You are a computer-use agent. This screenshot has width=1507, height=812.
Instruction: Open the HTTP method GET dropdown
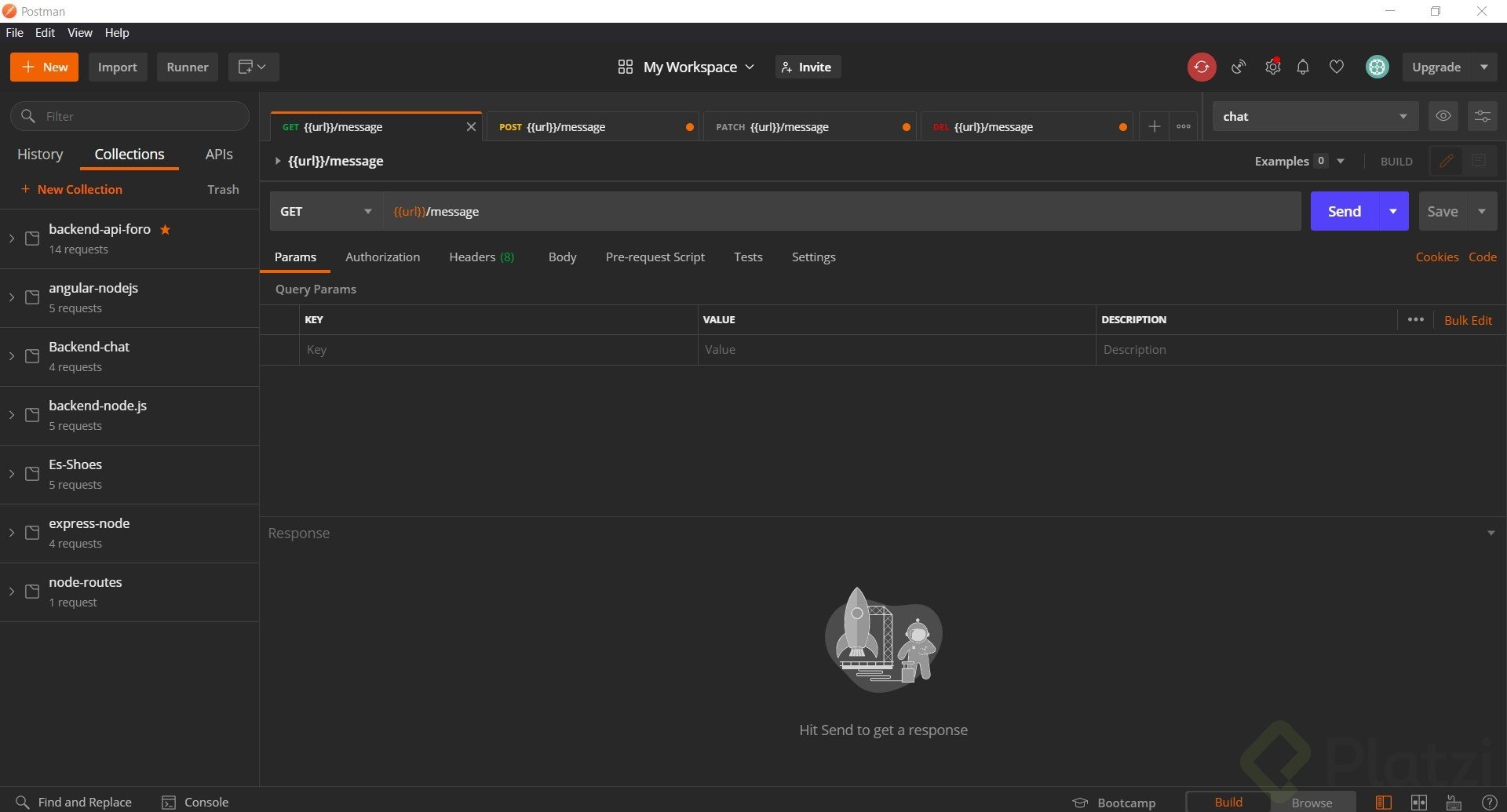(326, 212)
